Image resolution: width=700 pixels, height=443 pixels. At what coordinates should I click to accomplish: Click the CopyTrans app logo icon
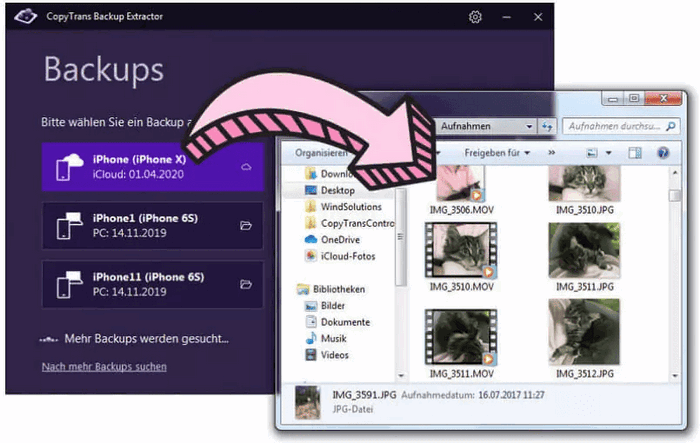pyautogui.click(x=26, y=17)
